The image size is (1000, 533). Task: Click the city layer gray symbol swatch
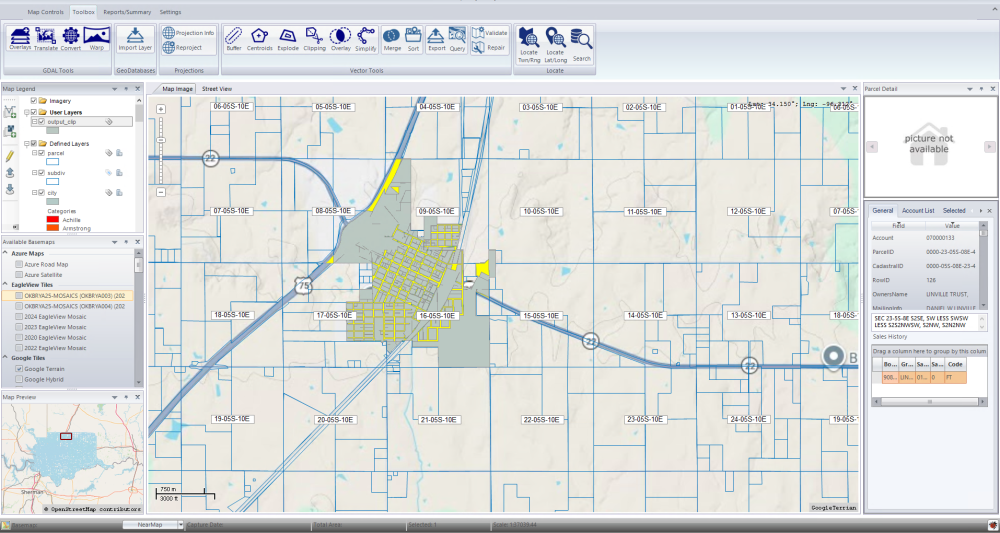(x=53, y=201)
